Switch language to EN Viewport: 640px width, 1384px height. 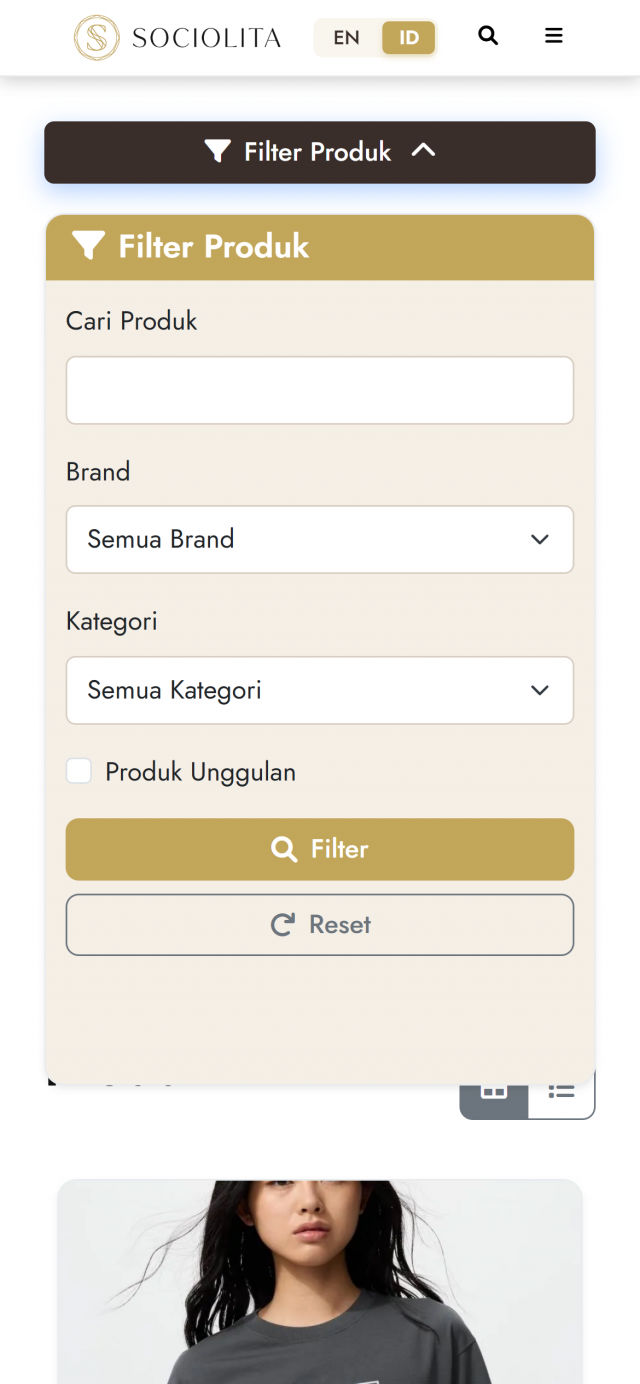(x=347, y=37)
